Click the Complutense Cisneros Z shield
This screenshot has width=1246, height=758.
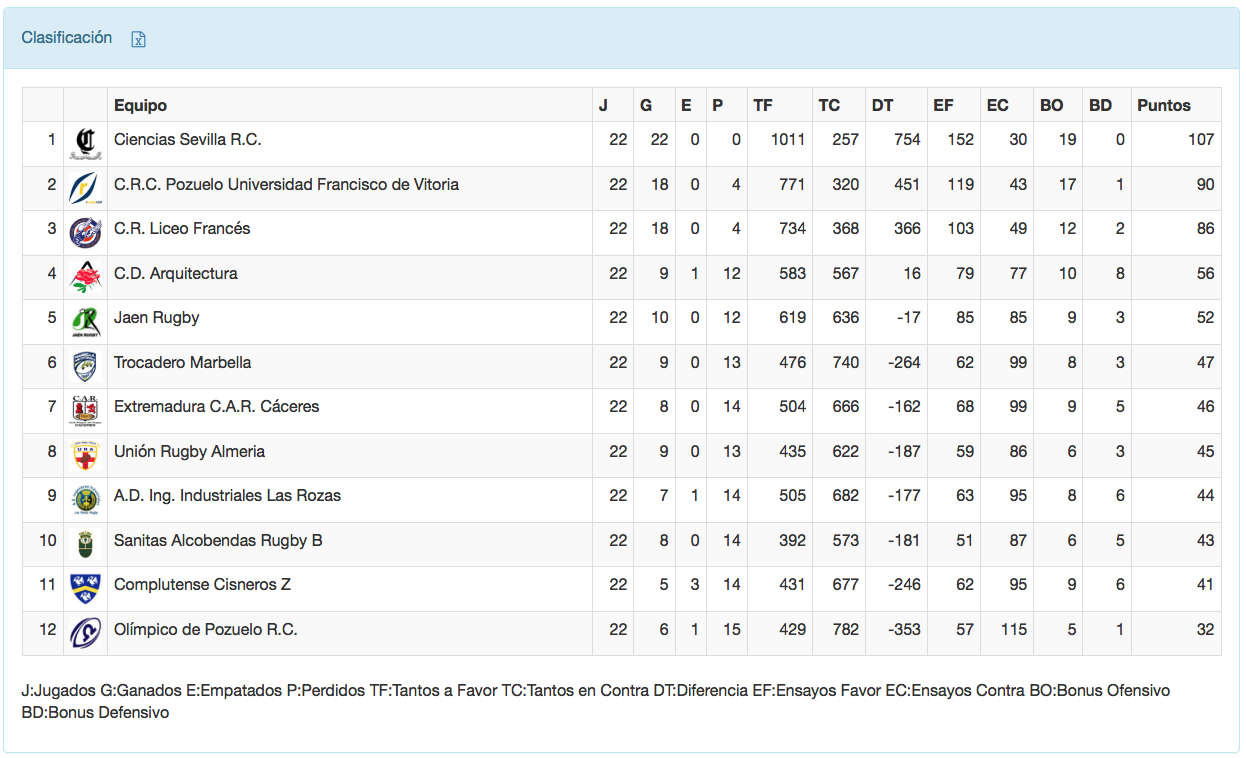point(85,588)
